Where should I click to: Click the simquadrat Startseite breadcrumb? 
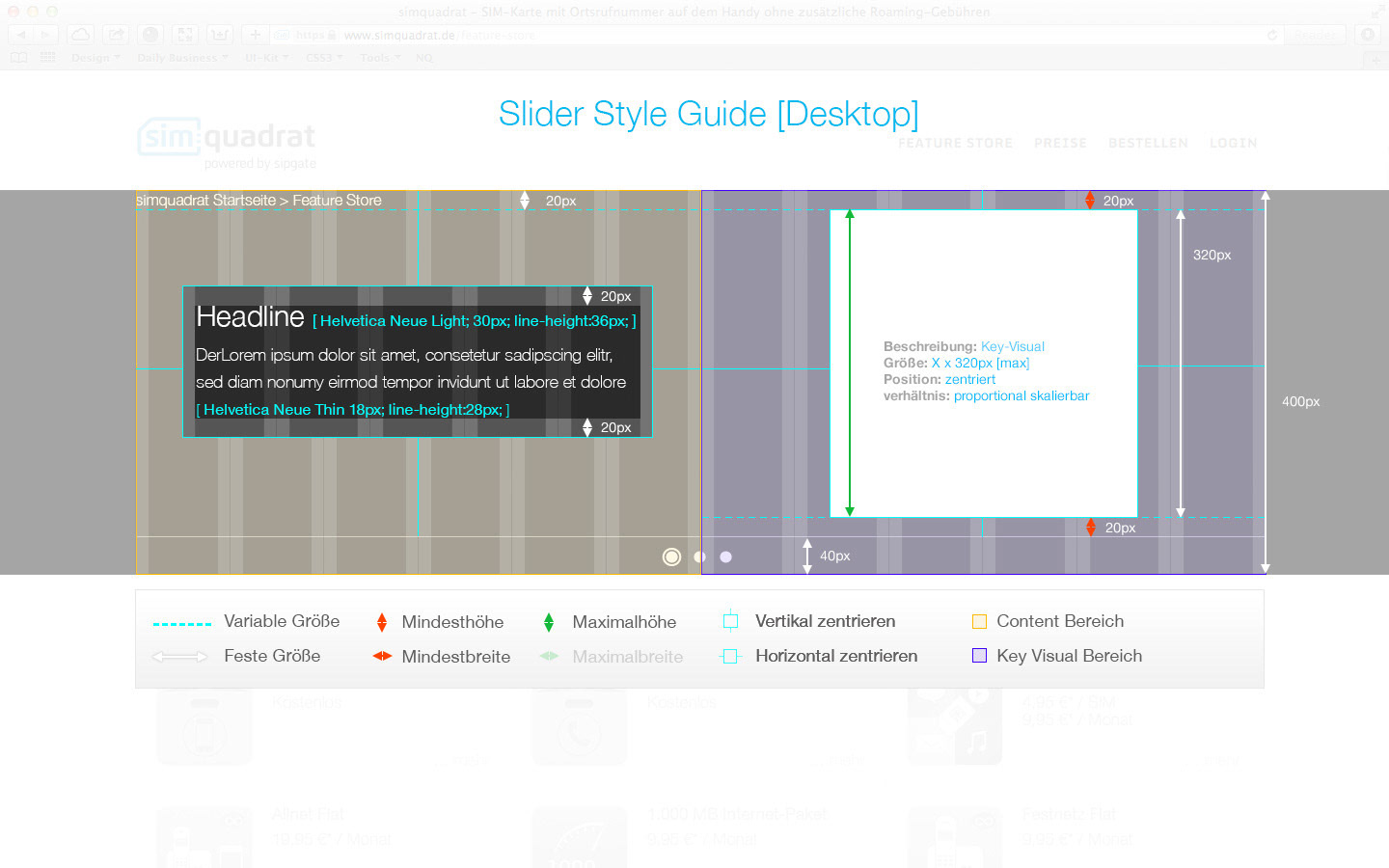click(205, 201)
